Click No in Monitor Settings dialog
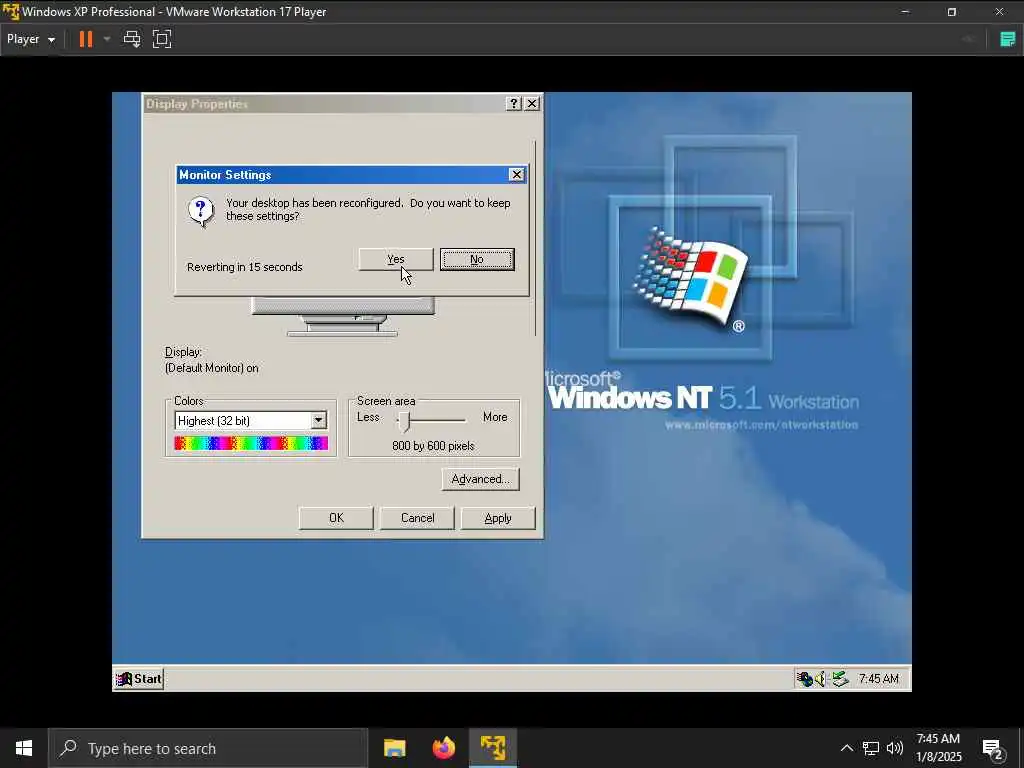The width and height of the screenshot is (1024, 768). pos(477,259)
